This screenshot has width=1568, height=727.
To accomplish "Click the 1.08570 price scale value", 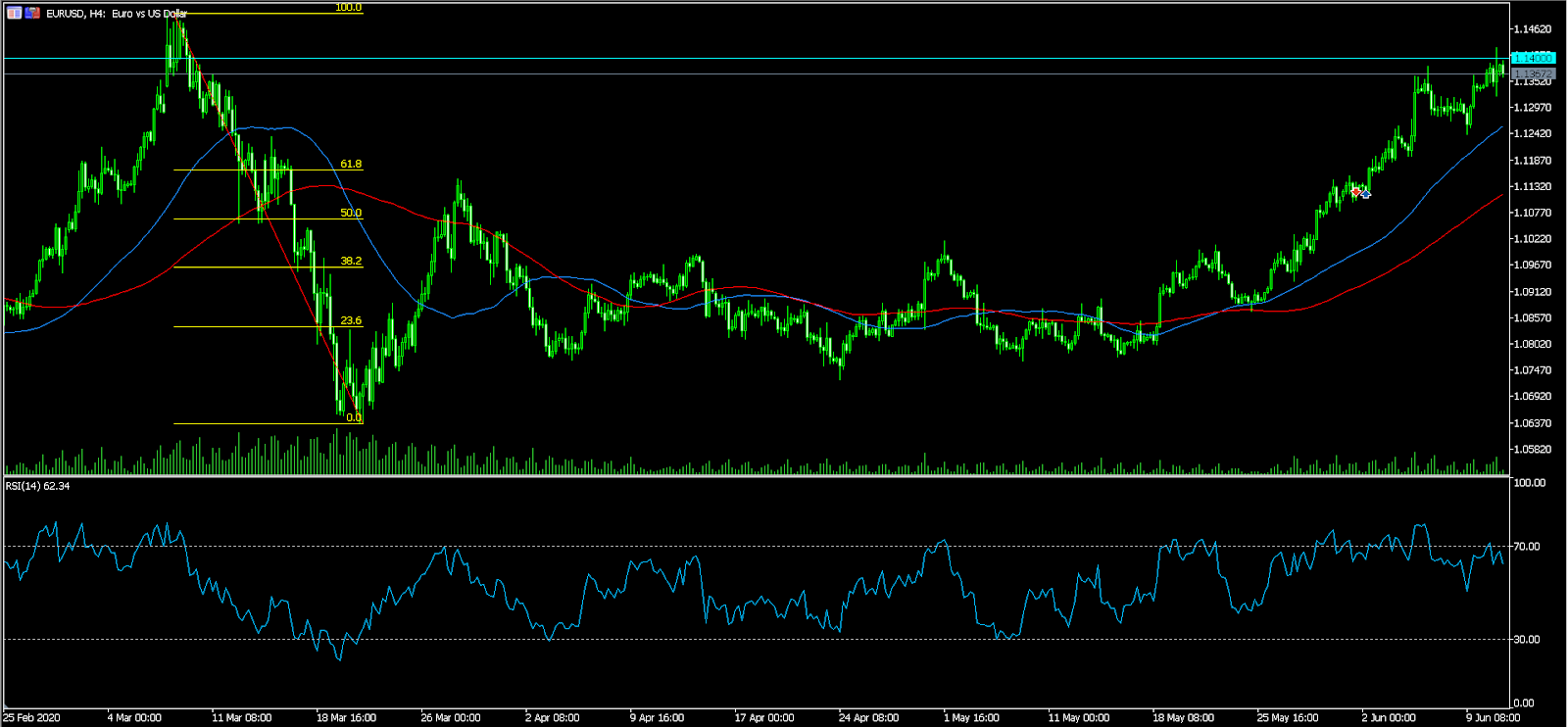I will click(x=1533, y=318).
